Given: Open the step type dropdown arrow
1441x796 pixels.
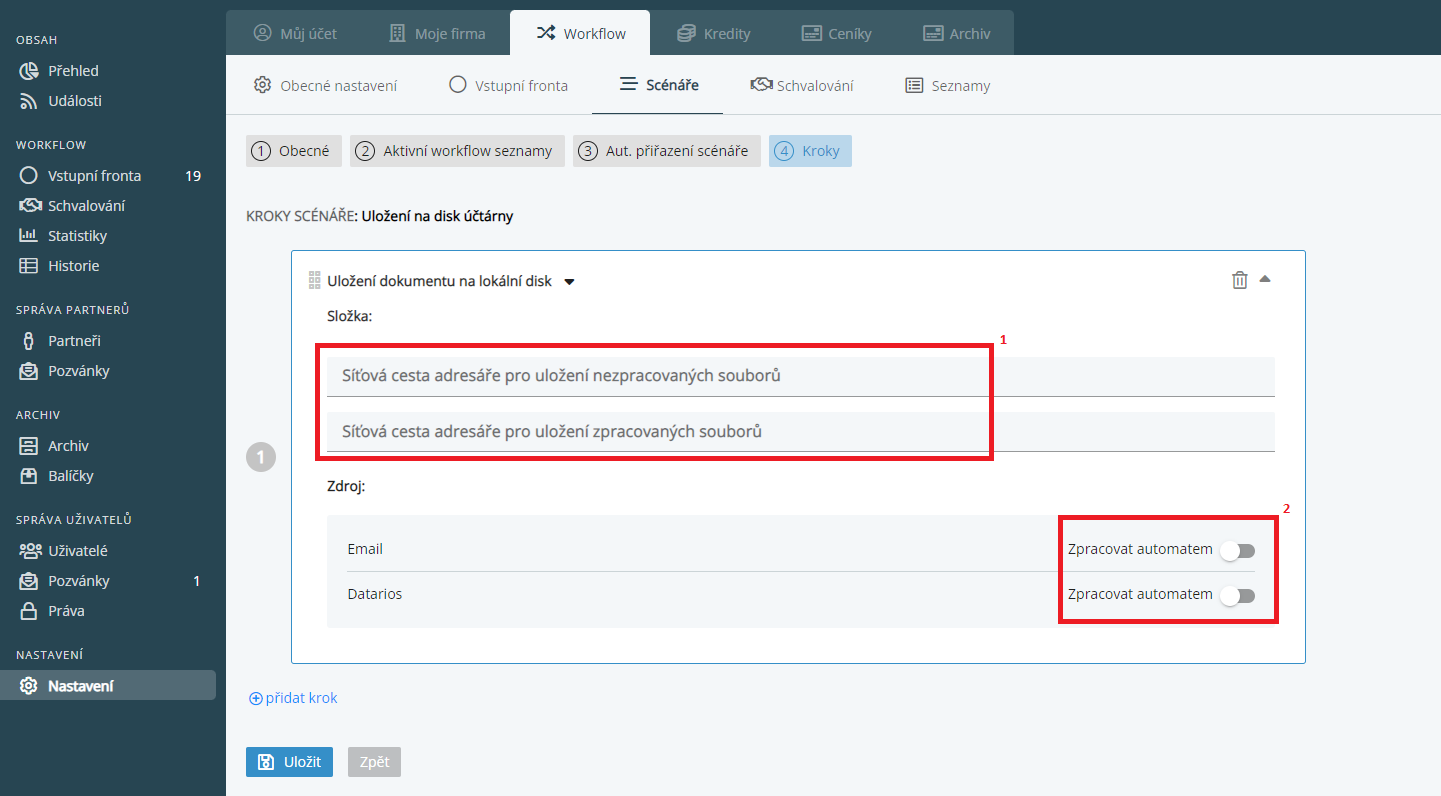Looking at the screenshot, I should 569,282.
